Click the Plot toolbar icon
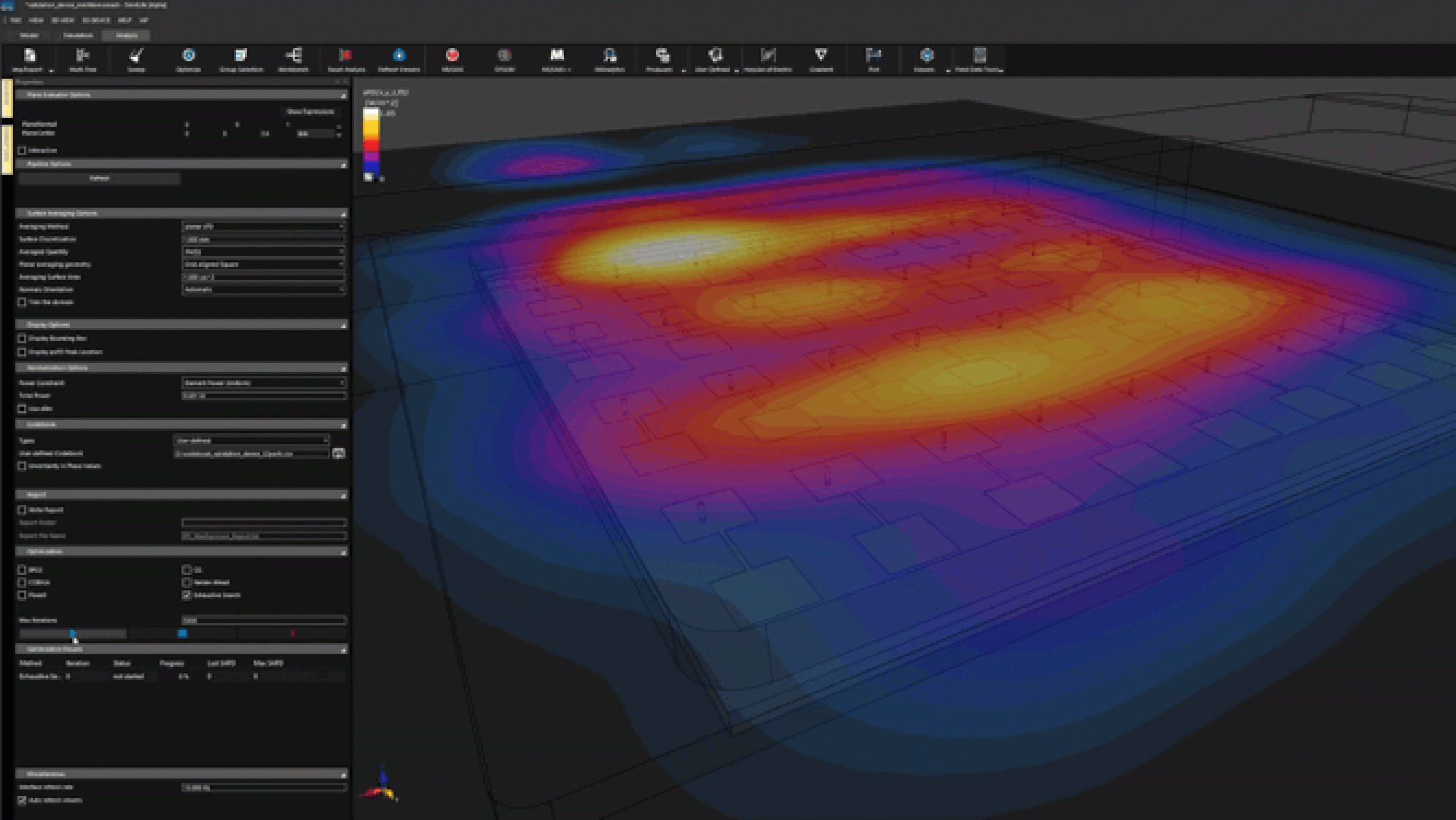The height and width of the screenshot is (820, 1456). click(874, 57)
